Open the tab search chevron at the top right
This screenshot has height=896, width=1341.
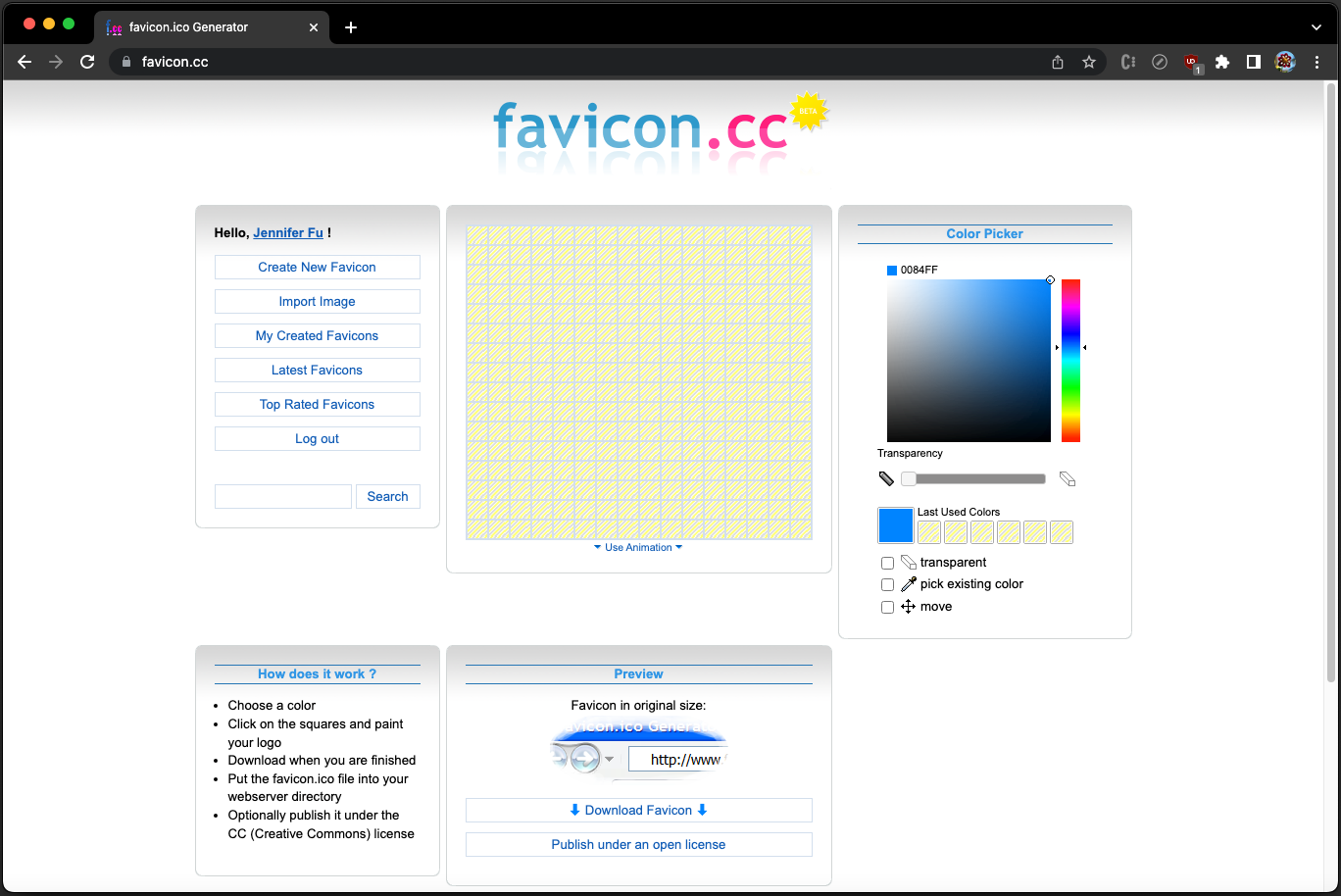[1316, 26]
